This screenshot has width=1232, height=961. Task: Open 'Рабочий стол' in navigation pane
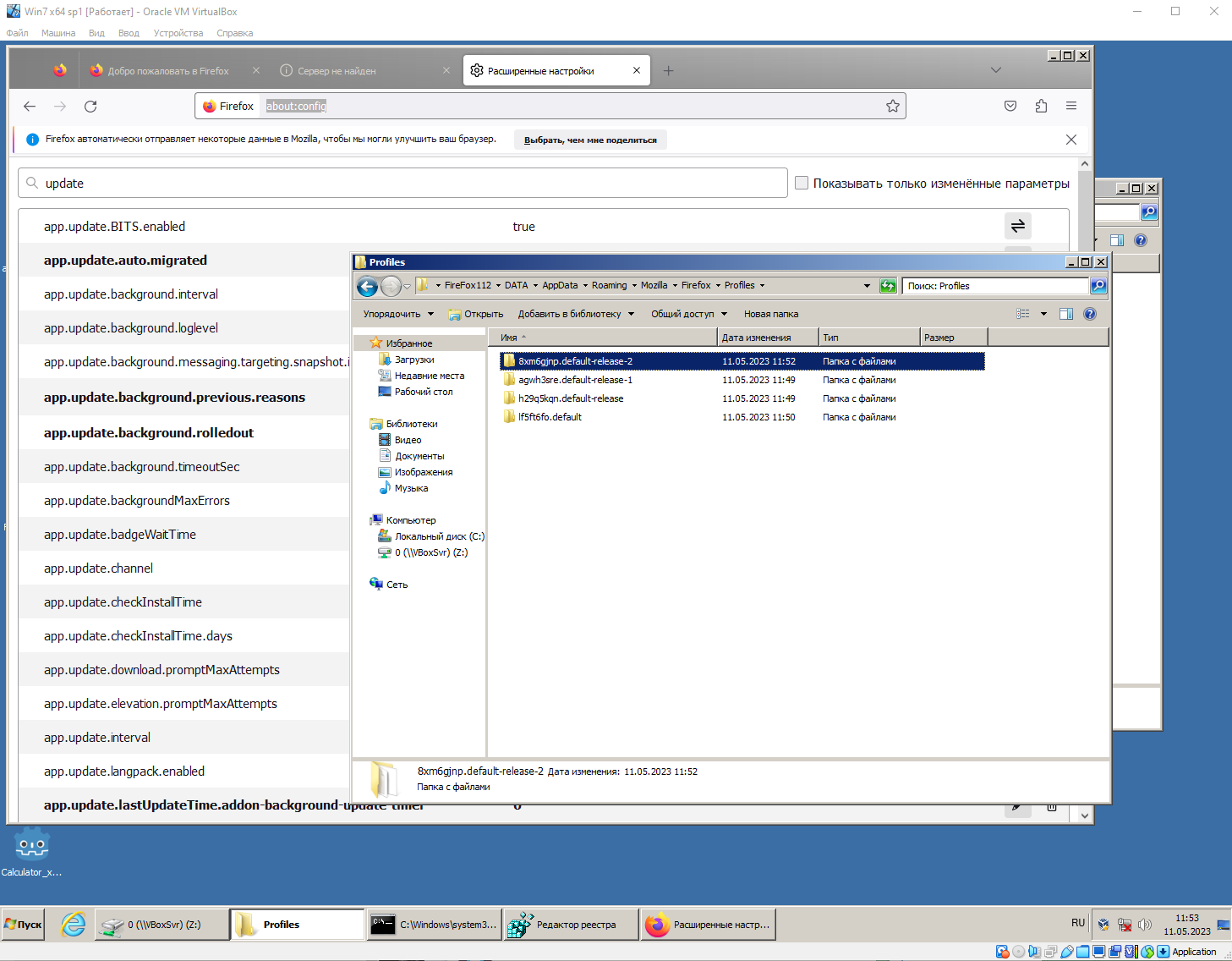pyautogui.click(x=423, y=392)
